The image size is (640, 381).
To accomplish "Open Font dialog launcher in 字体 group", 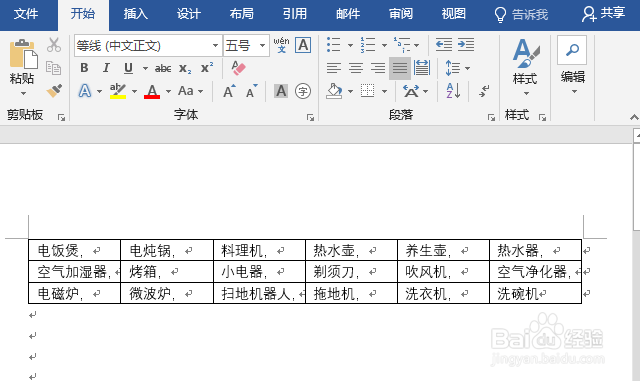I will click(310, 118).
